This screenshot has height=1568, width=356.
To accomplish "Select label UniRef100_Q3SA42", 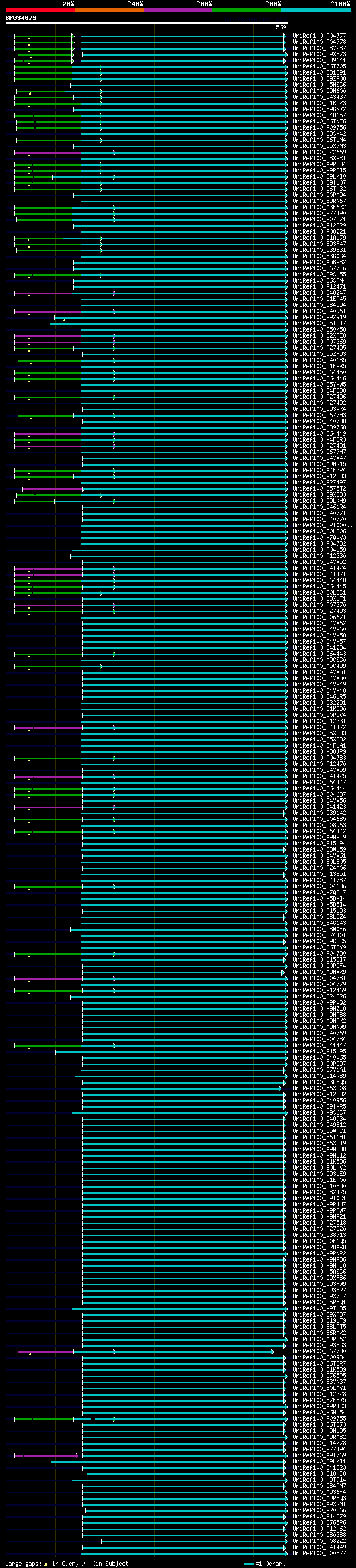I will (x=319, y=133).
